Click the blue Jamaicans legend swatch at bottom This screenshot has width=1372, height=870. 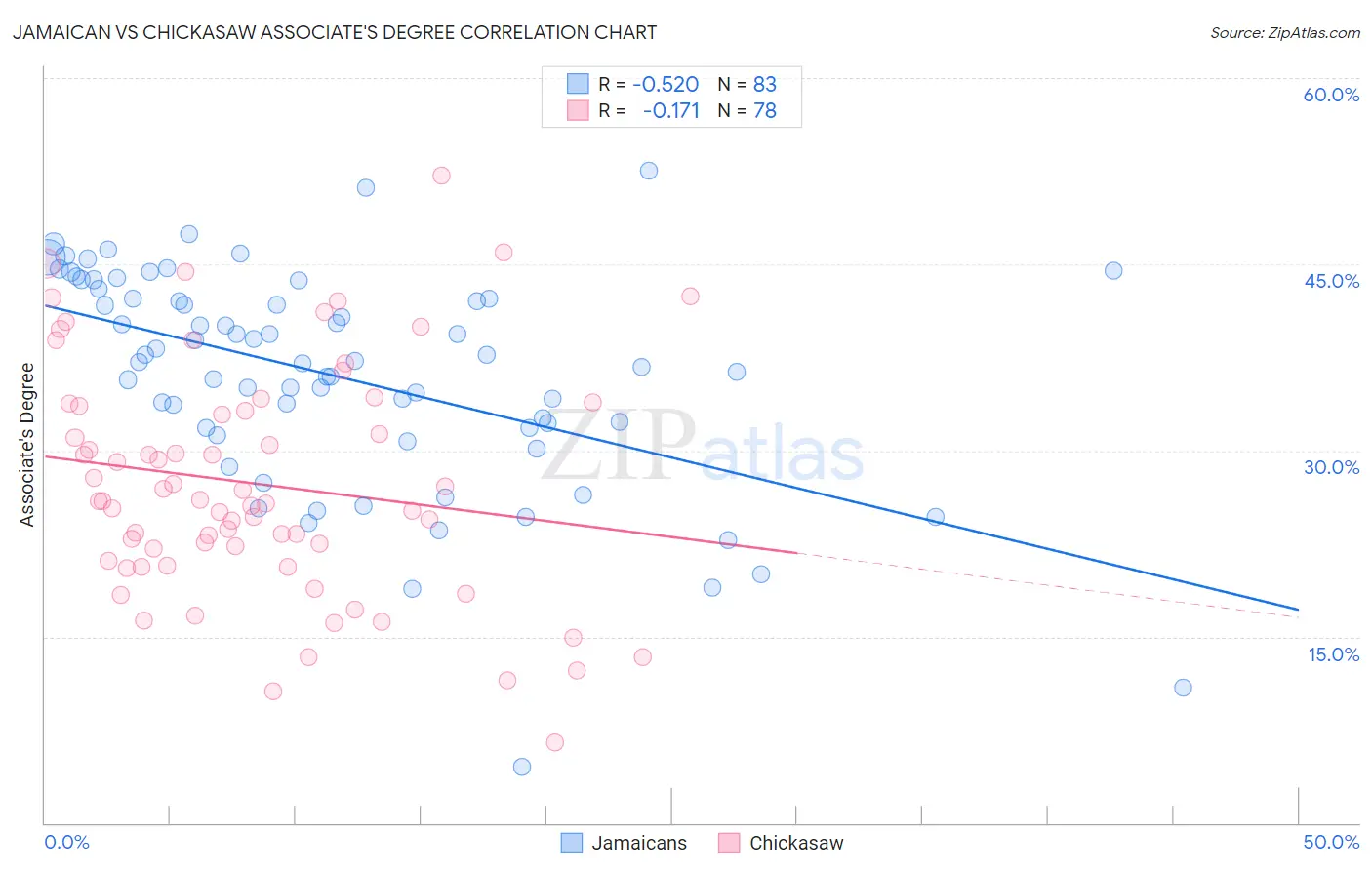tap(572, 843)
